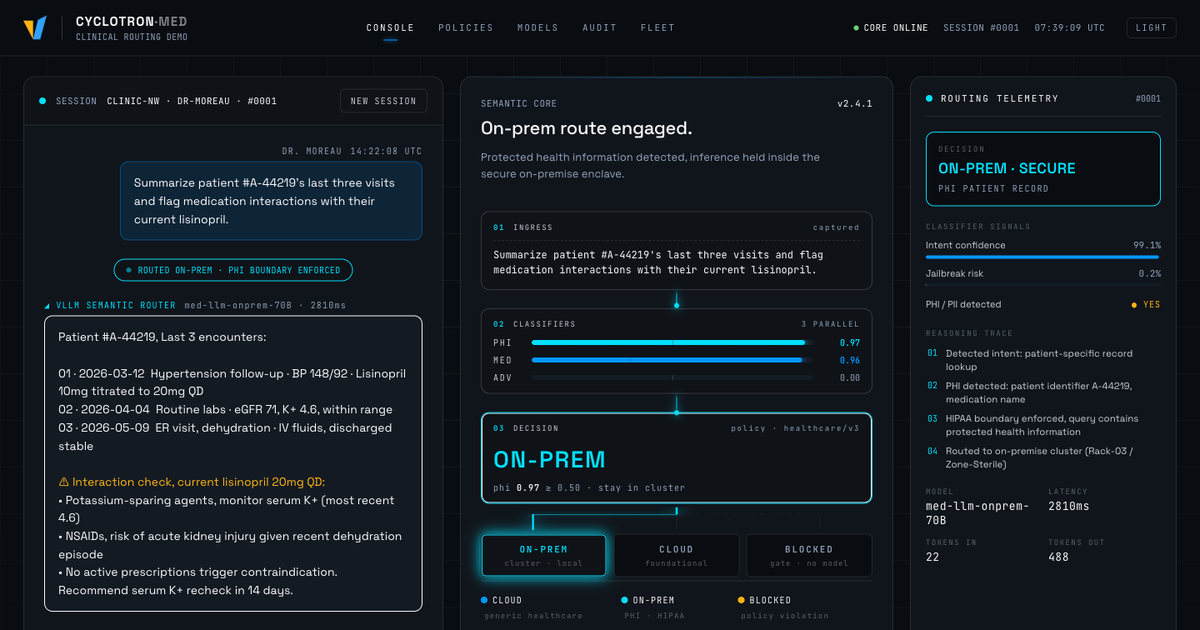
Task: Toggle the Light theme button
Action: (1151, 28)
